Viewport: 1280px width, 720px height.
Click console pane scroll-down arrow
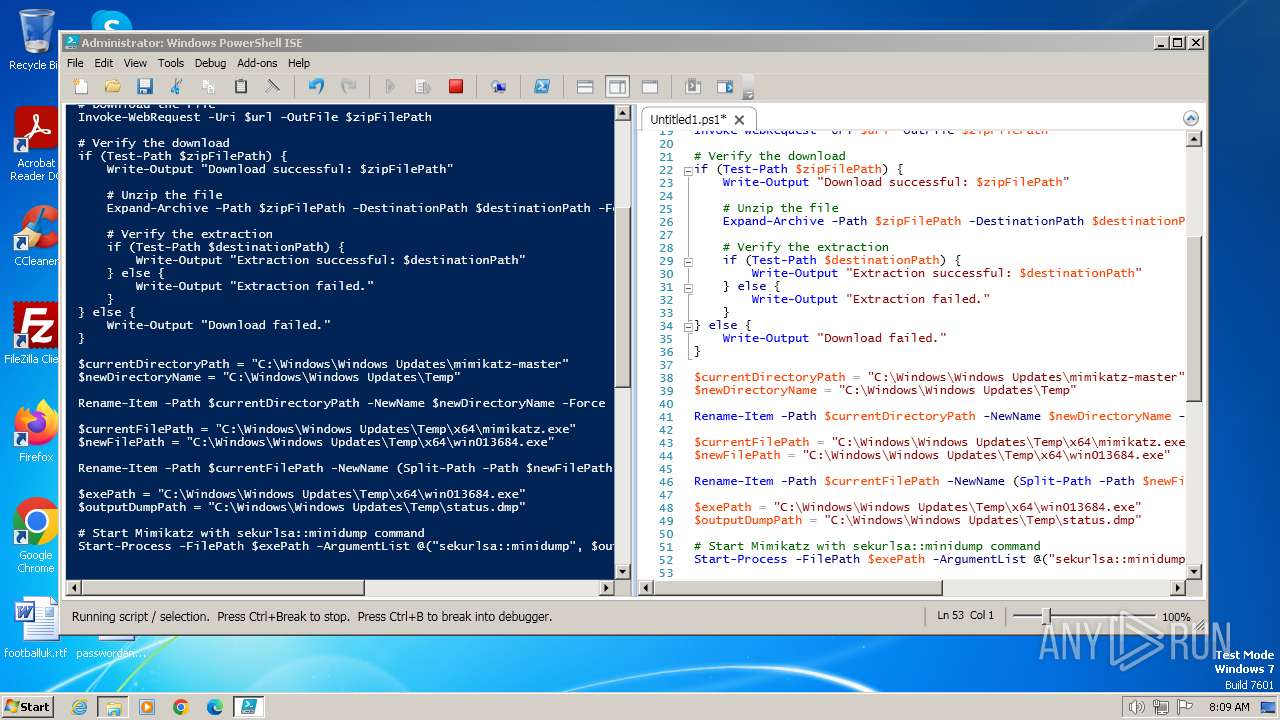[622, 572]
